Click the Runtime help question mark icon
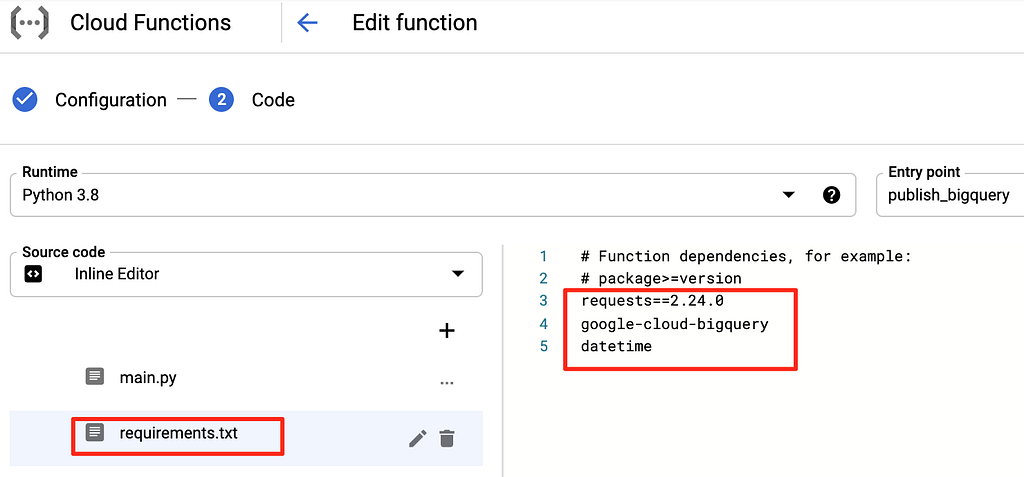The height and width of the screenshot is (477, 1024). pos(831,195)
